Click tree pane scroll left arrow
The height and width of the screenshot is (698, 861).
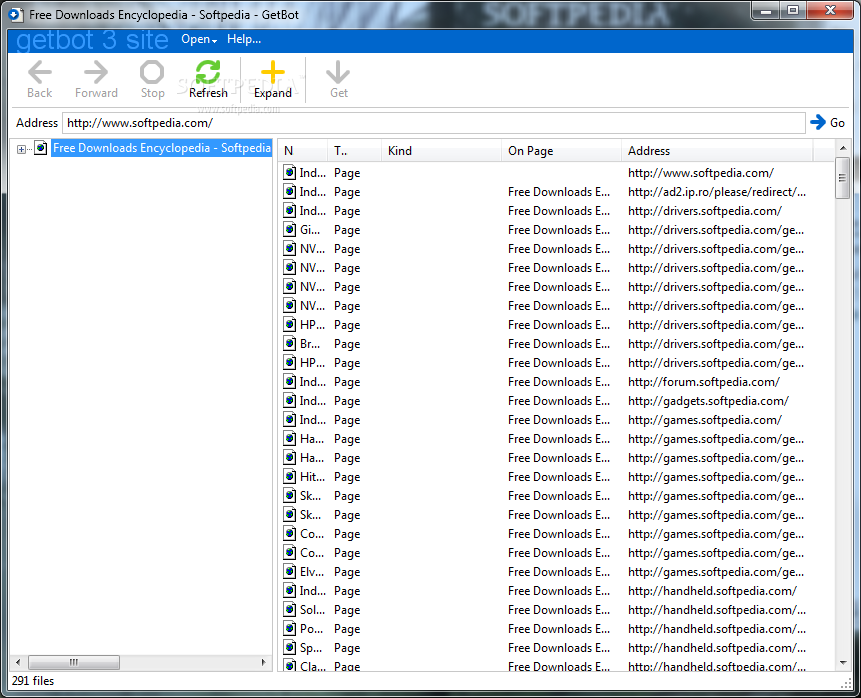(x=18, y=662)
